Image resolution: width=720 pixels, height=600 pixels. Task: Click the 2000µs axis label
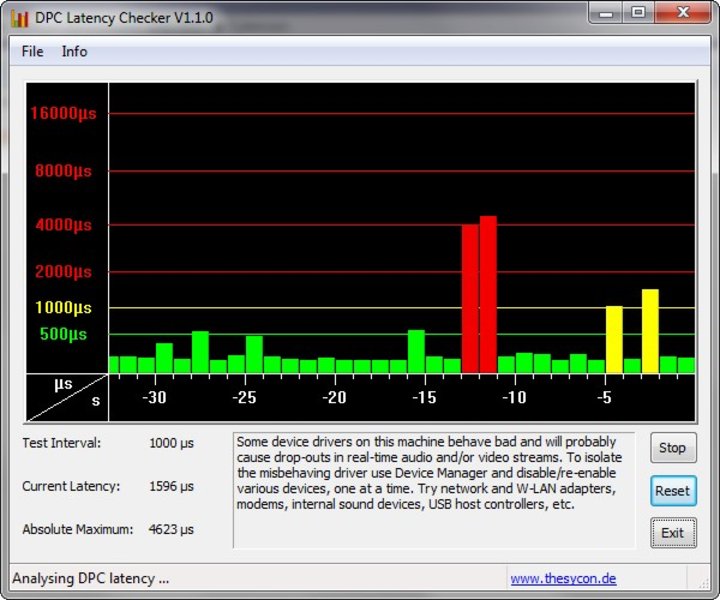pyautogui.click(x=63, y=271)
